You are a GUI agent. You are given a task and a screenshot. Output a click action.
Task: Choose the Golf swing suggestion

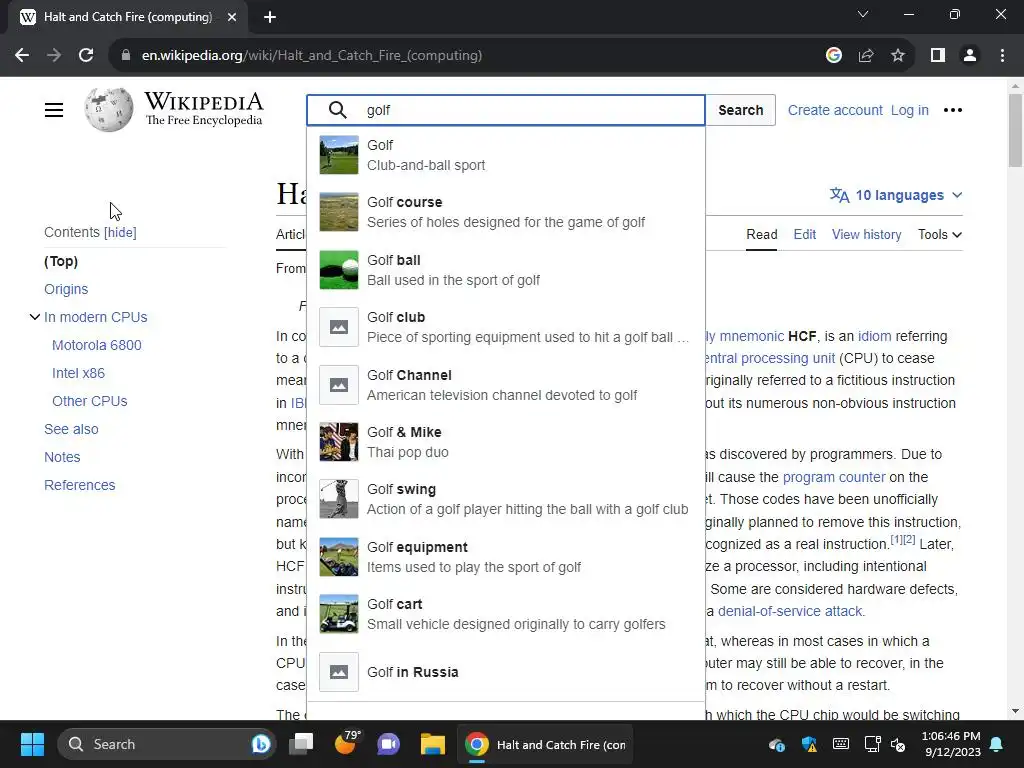505,499
